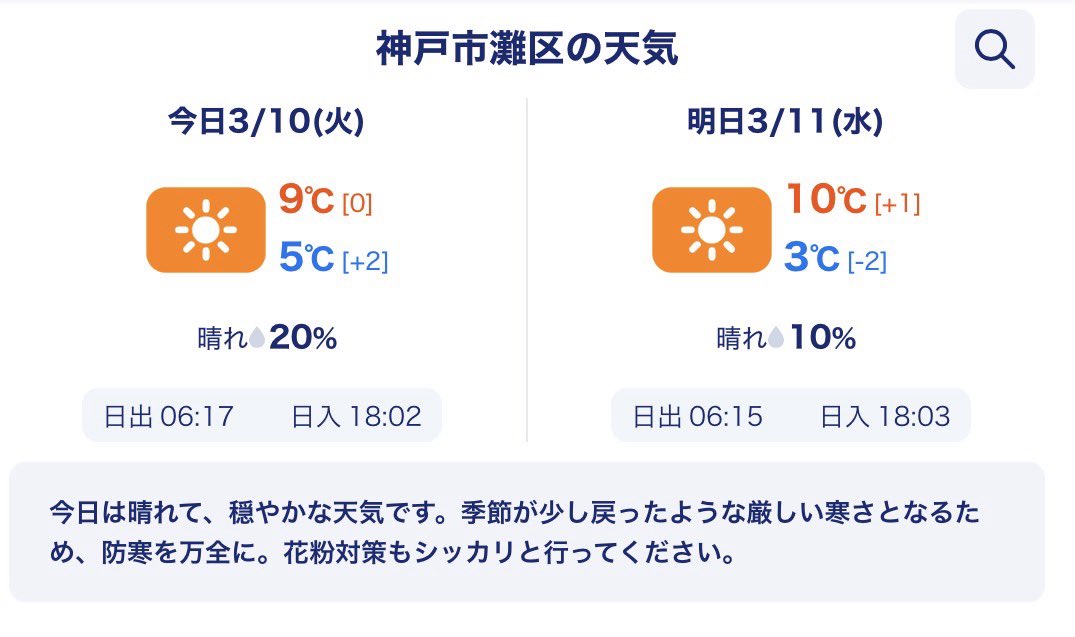Click tomorrow's low temperature 3℃
This screenshot has height=637, width=1075.
[x=811, y=259]
